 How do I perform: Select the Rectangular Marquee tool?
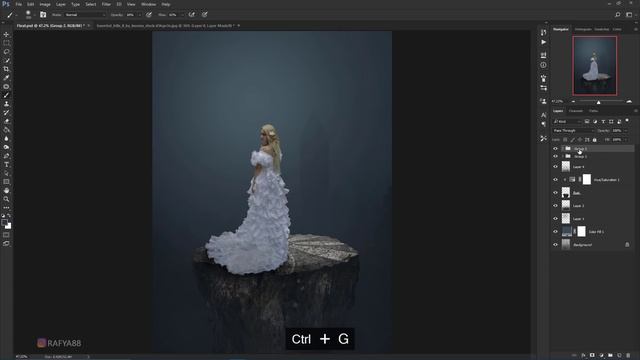[6, 43]
